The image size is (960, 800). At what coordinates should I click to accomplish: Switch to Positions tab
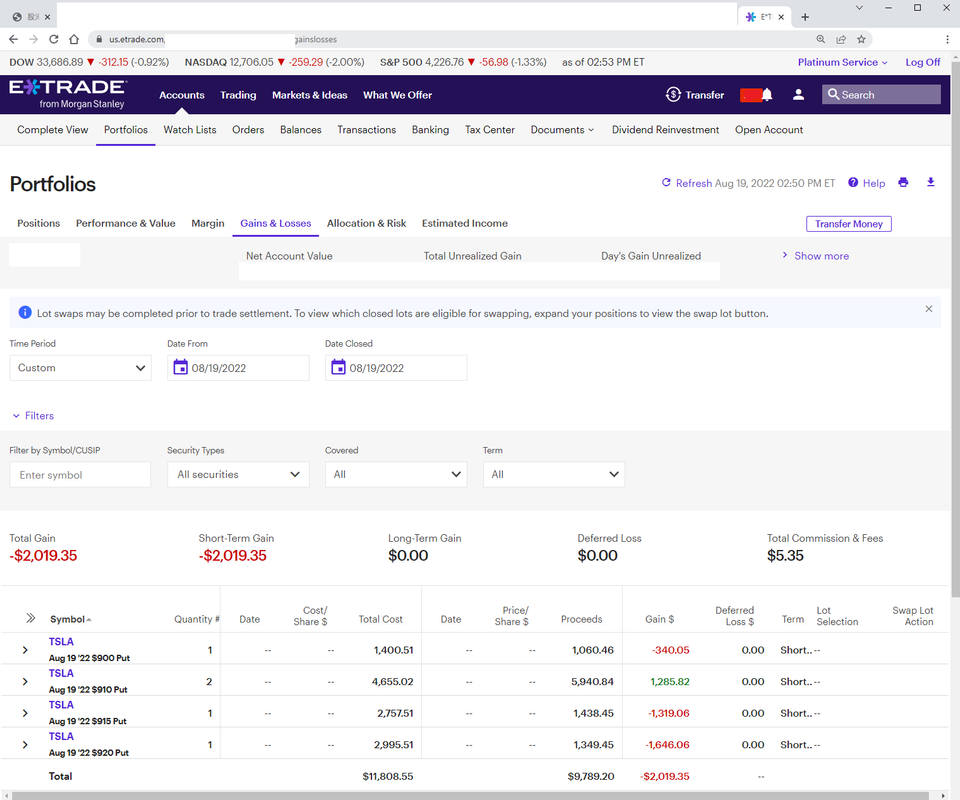click(x=39, y=223)
